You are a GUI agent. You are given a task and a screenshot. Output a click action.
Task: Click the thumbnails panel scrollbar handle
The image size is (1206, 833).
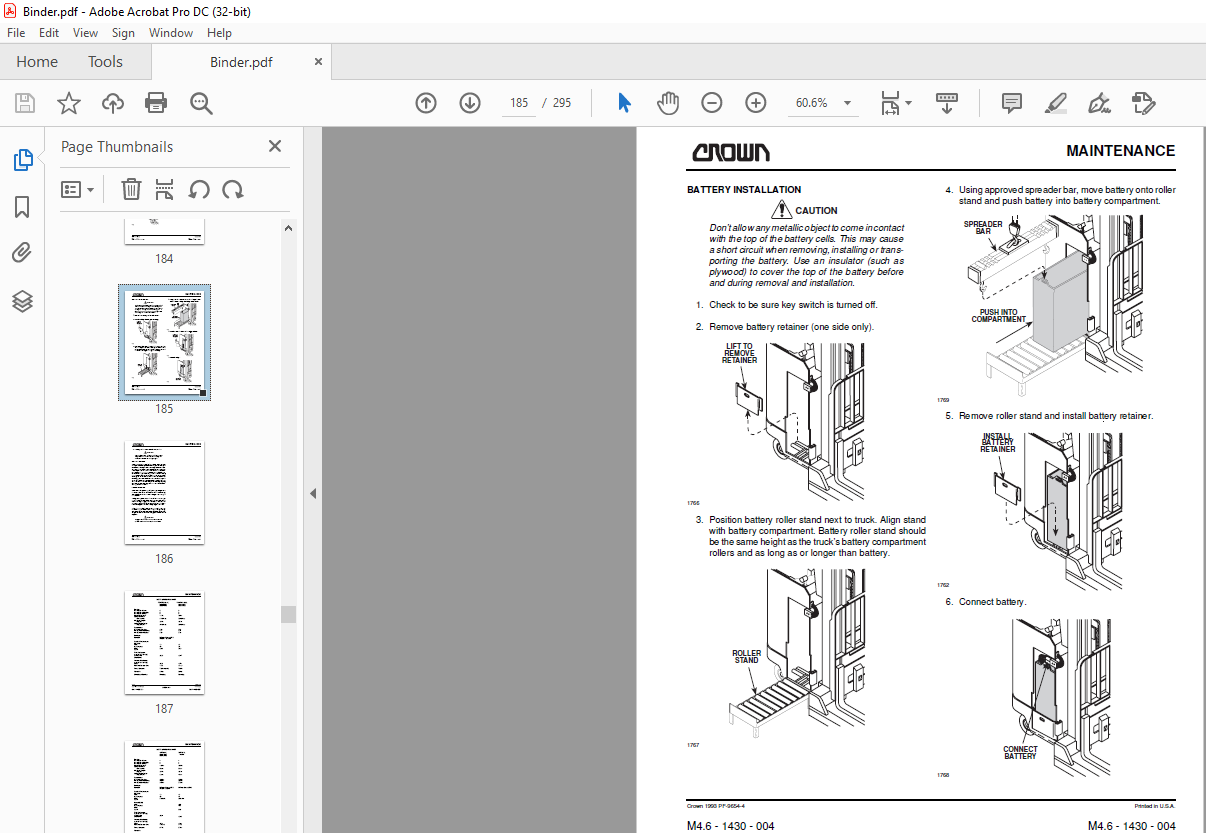288,614
